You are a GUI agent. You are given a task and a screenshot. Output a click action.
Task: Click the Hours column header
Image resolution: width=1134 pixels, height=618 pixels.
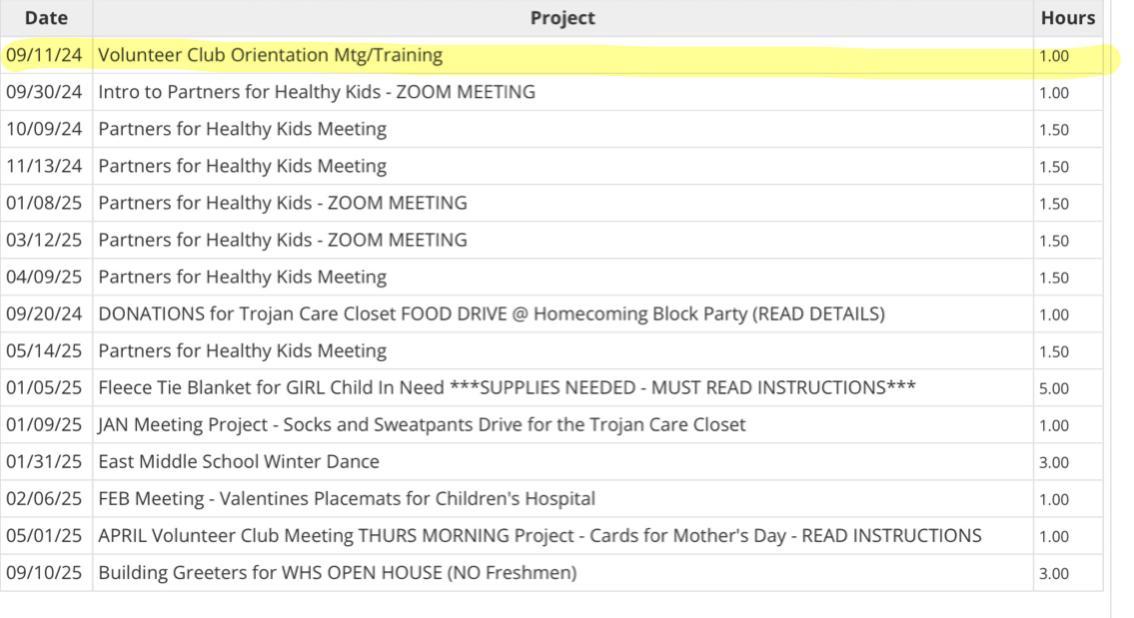pyautogui.click(x=1067, y=18)
